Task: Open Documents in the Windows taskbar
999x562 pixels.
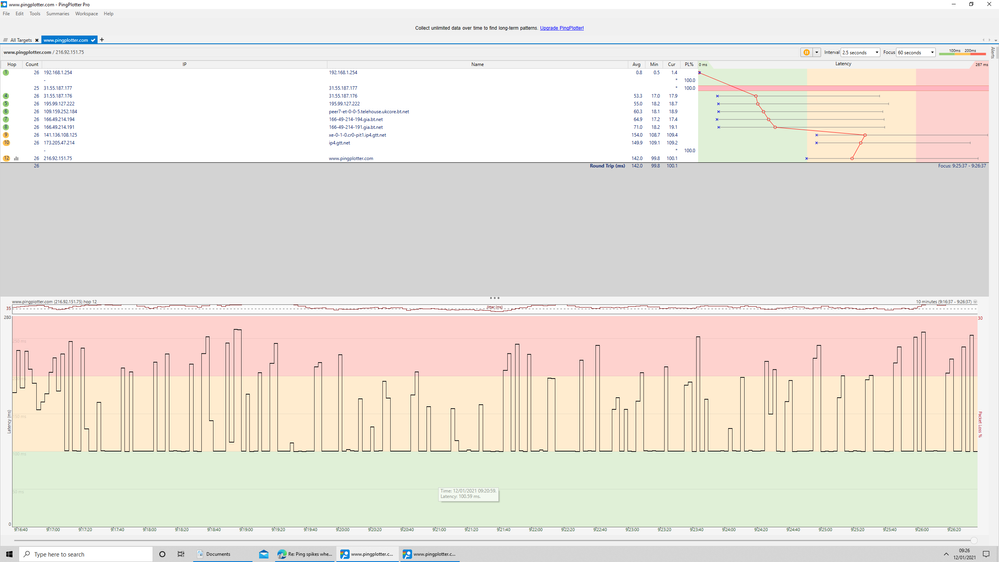Action: 213,554
